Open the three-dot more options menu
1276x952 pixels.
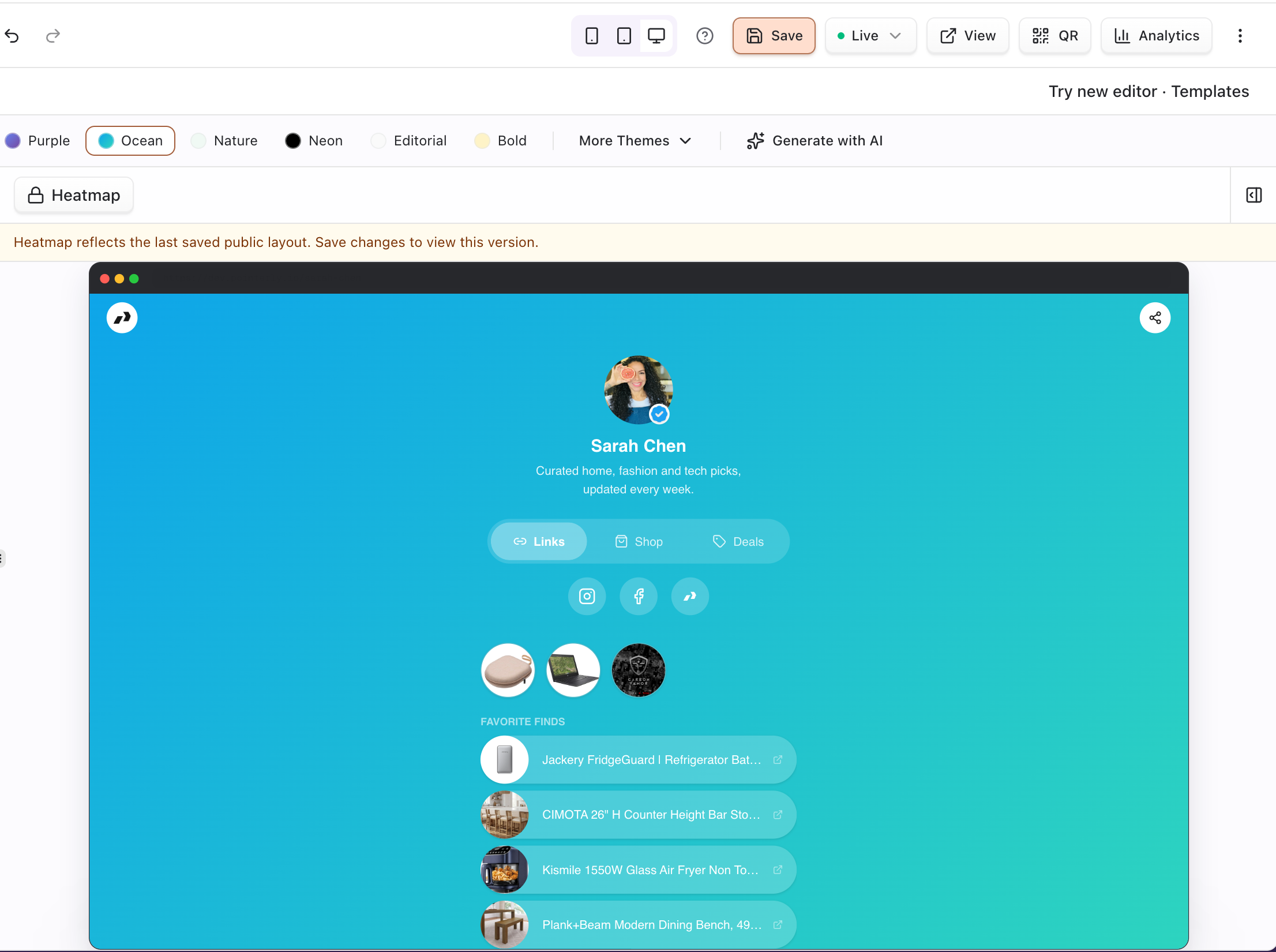[1240, 36]
